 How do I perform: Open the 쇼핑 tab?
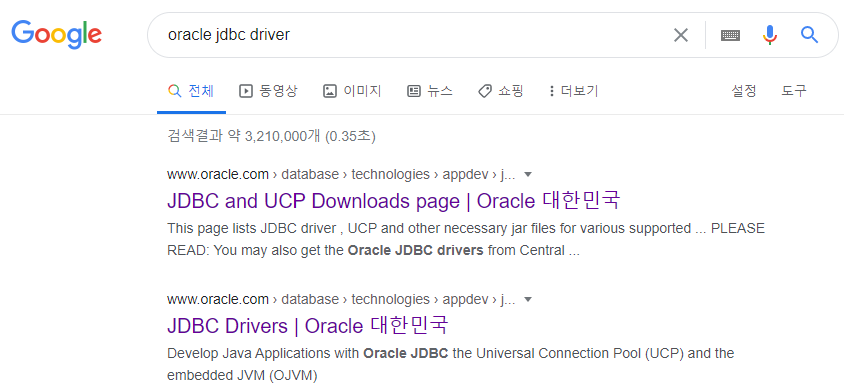pyautogui.click(x=501, y=91)
